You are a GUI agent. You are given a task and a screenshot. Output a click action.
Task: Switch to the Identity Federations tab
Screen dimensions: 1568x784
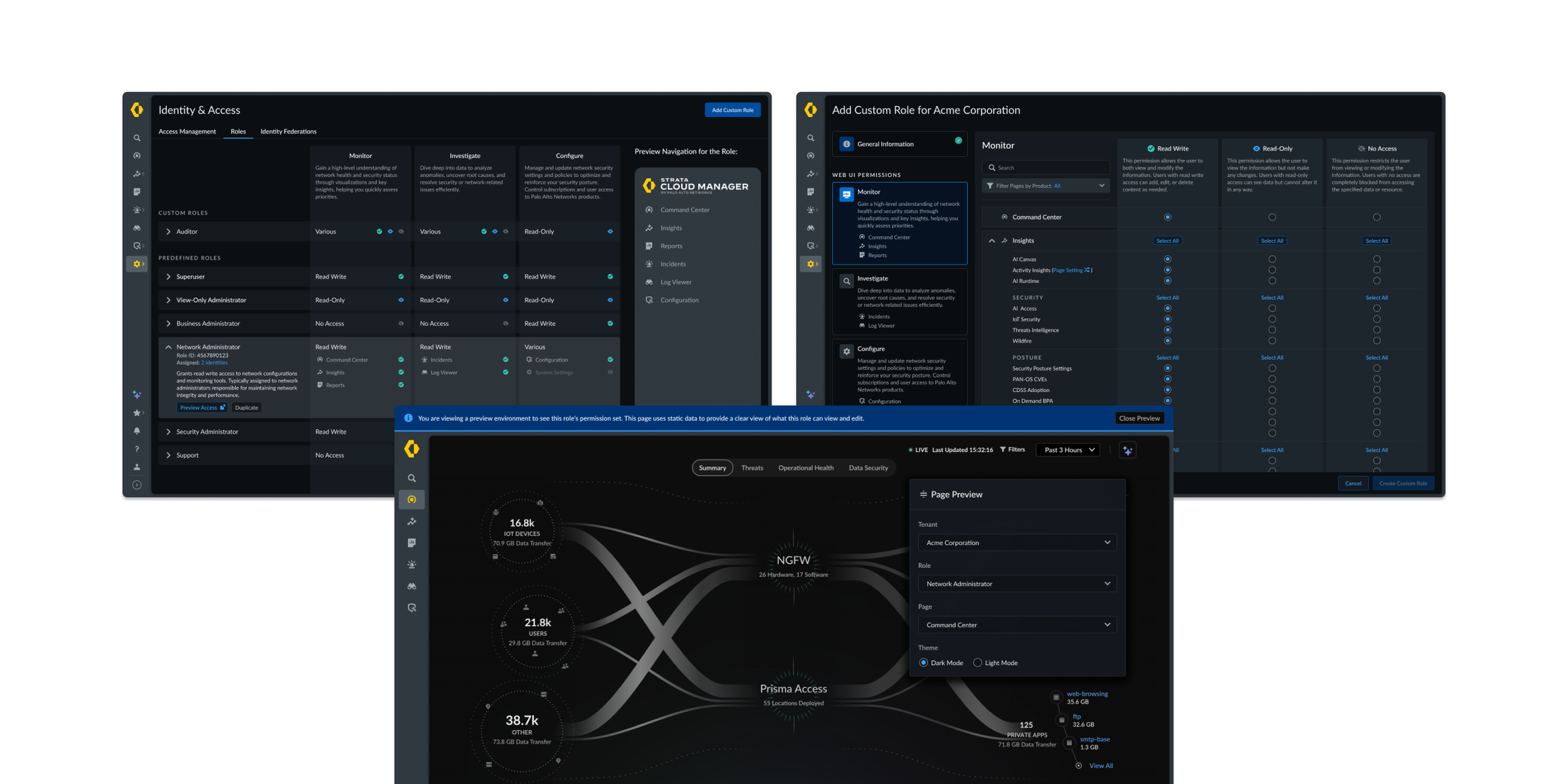coord(288,132)
